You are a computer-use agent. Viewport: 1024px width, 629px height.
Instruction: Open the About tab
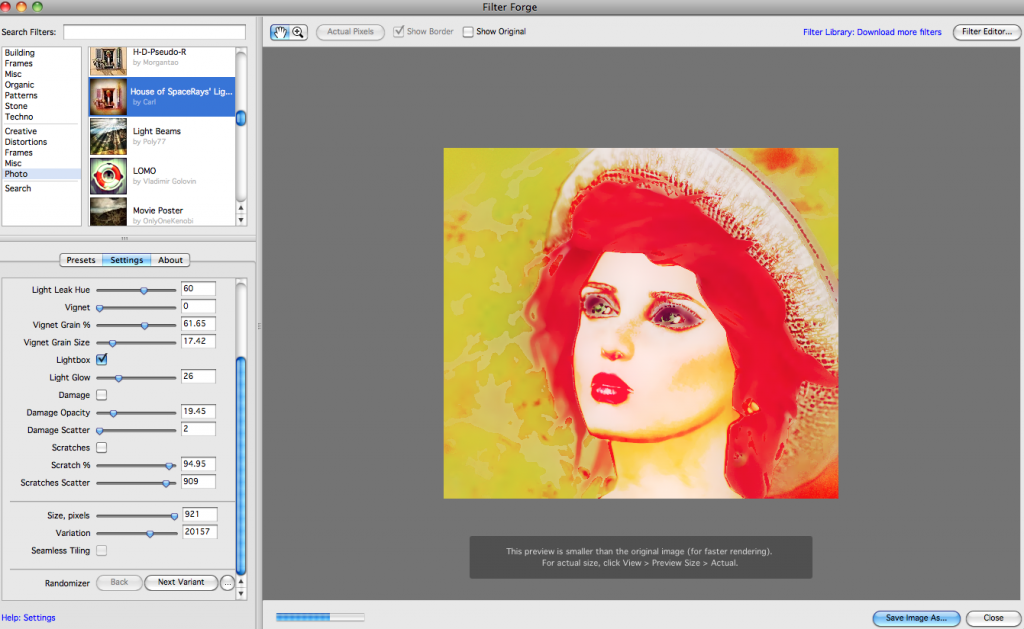[x=170, y=259]
